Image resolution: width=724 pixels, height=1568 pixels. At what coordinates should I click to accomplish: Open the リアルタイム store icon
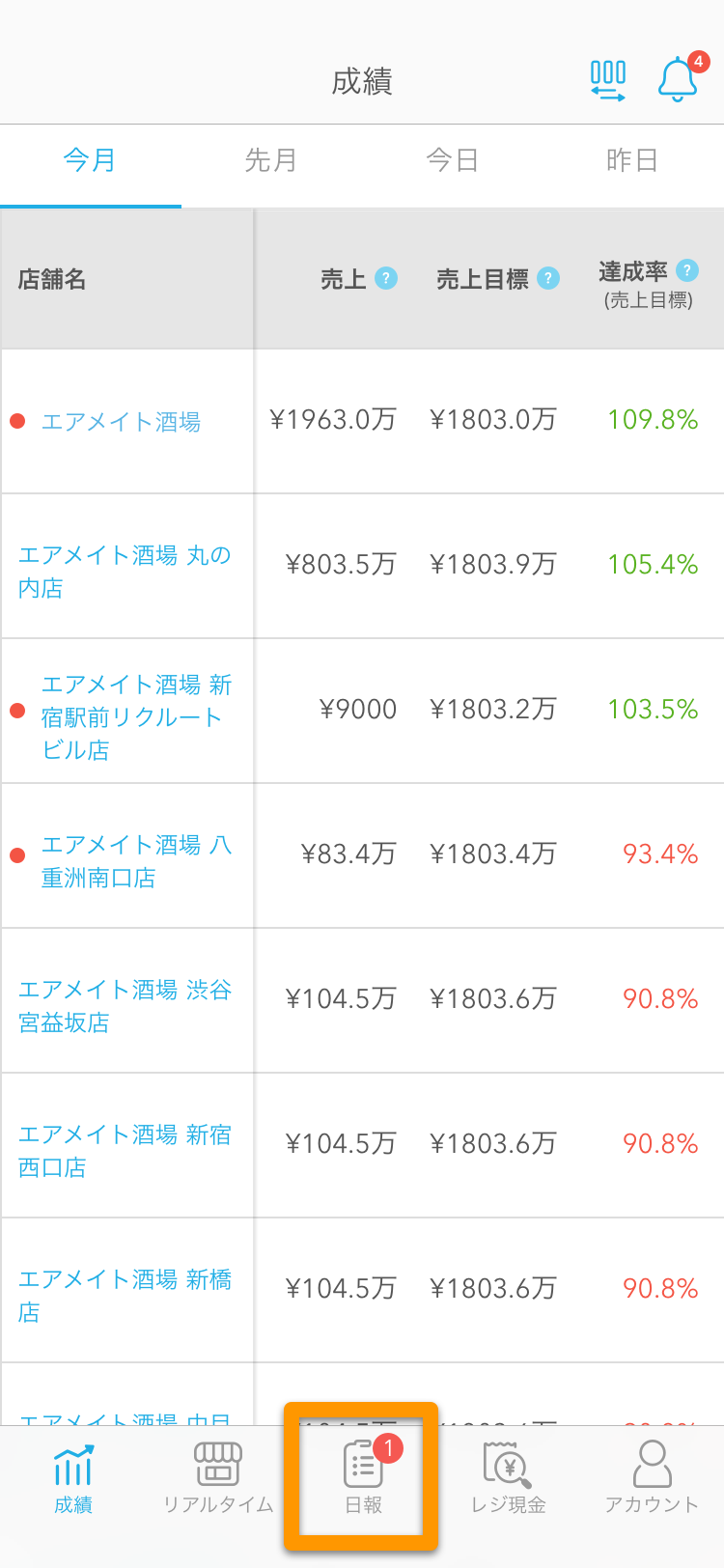click(x=218, y=1464)
